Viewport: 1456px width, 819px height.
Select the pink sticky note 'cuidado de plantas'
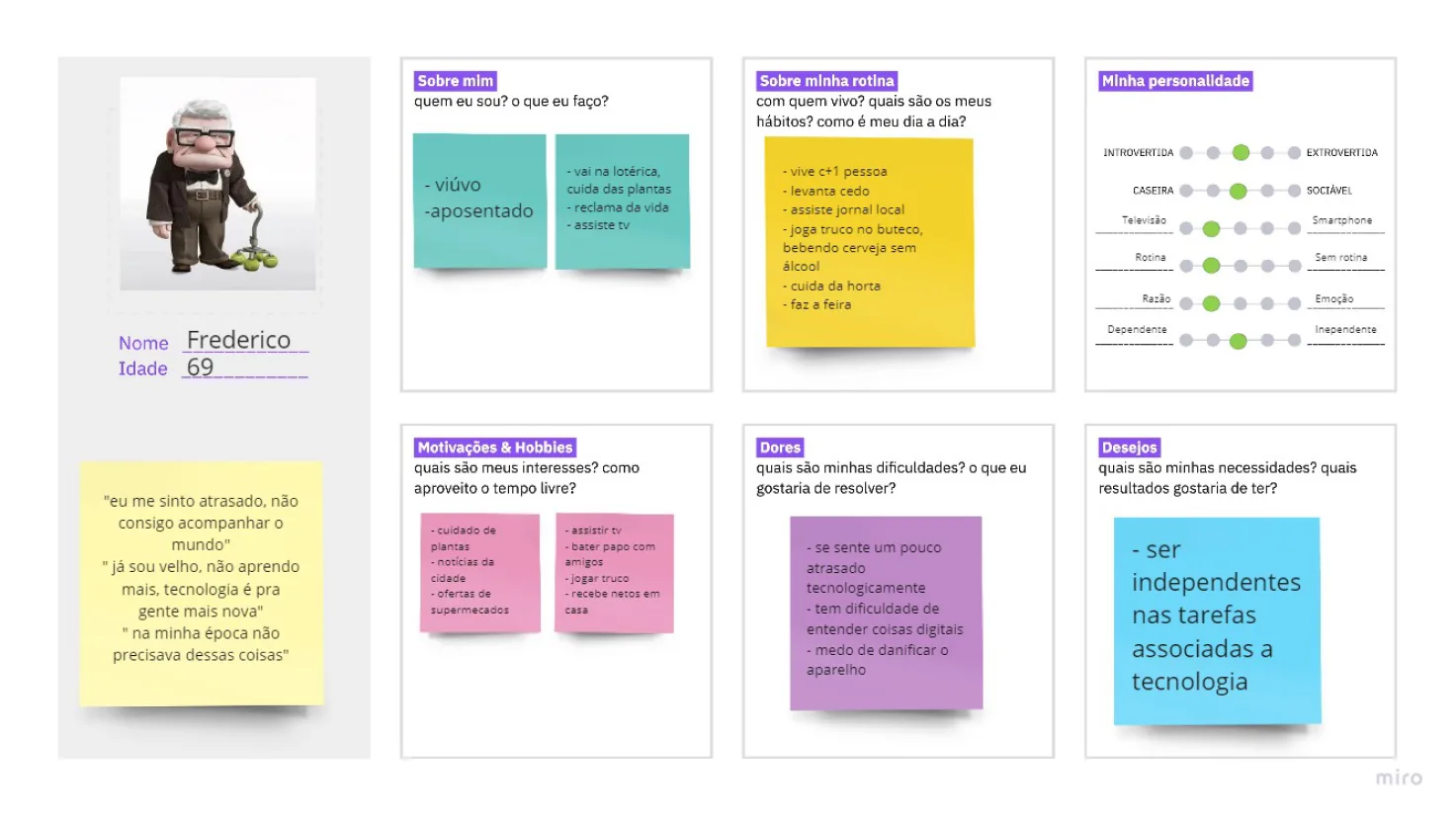click(x=479, y=573)
